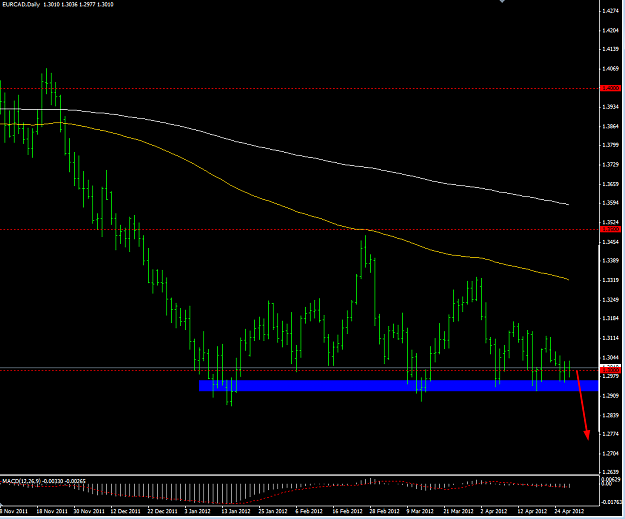Click the 1.3184 price scale label
The image size is (625, 519).
[x=611, y=318]
